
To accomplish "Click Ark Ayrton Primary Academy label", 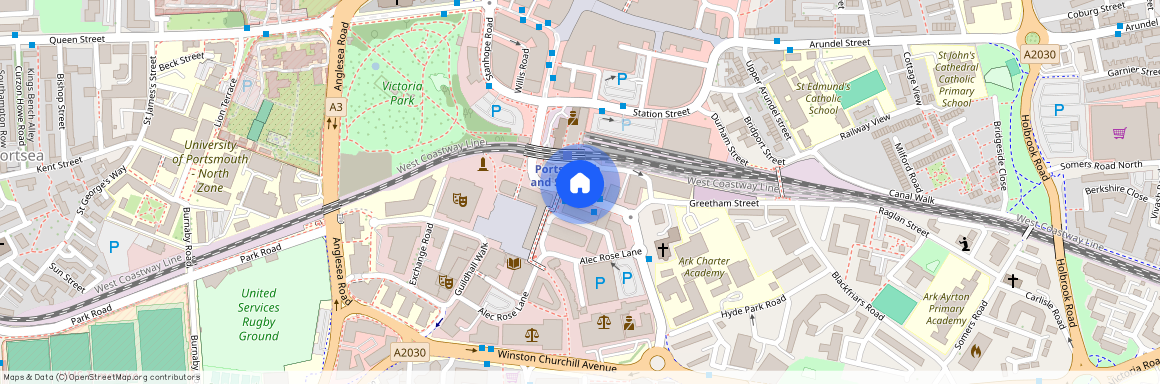I will [946, 309].
